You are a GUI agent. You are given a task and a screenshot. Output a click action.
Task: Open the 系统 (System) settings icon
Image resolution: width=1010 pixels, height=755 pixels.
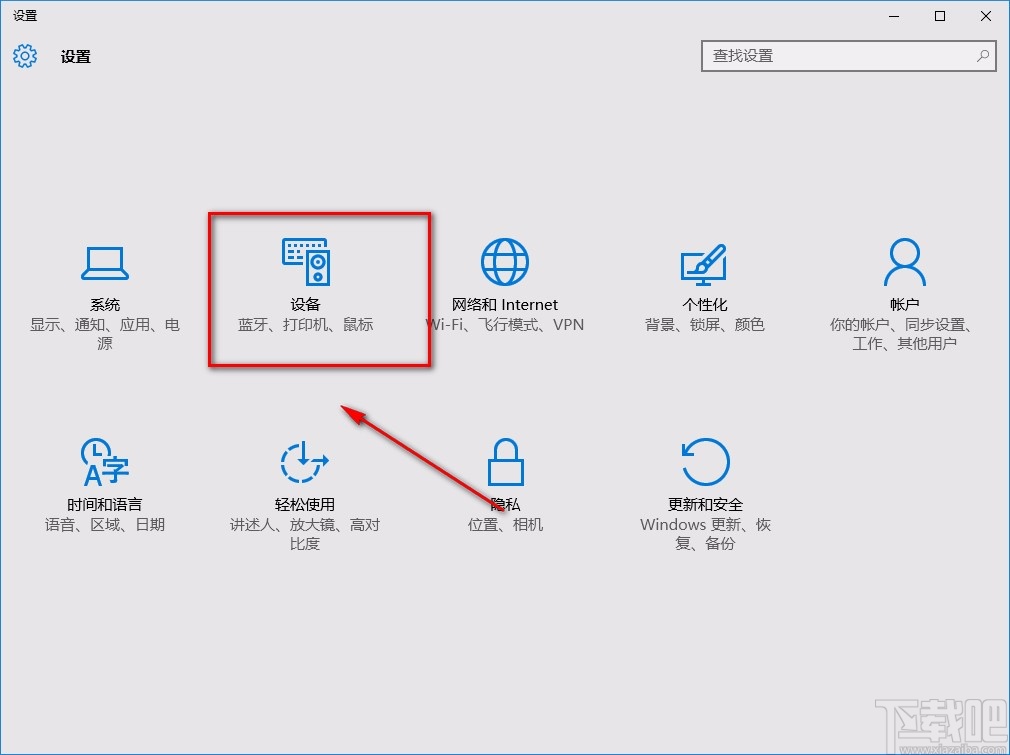pos(104,262)
